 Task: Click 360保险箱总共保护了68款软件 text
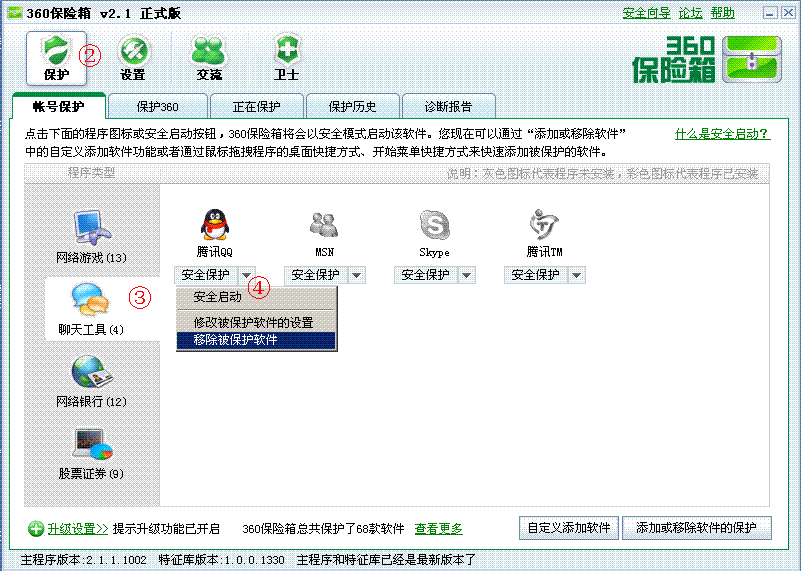(323, 529)
